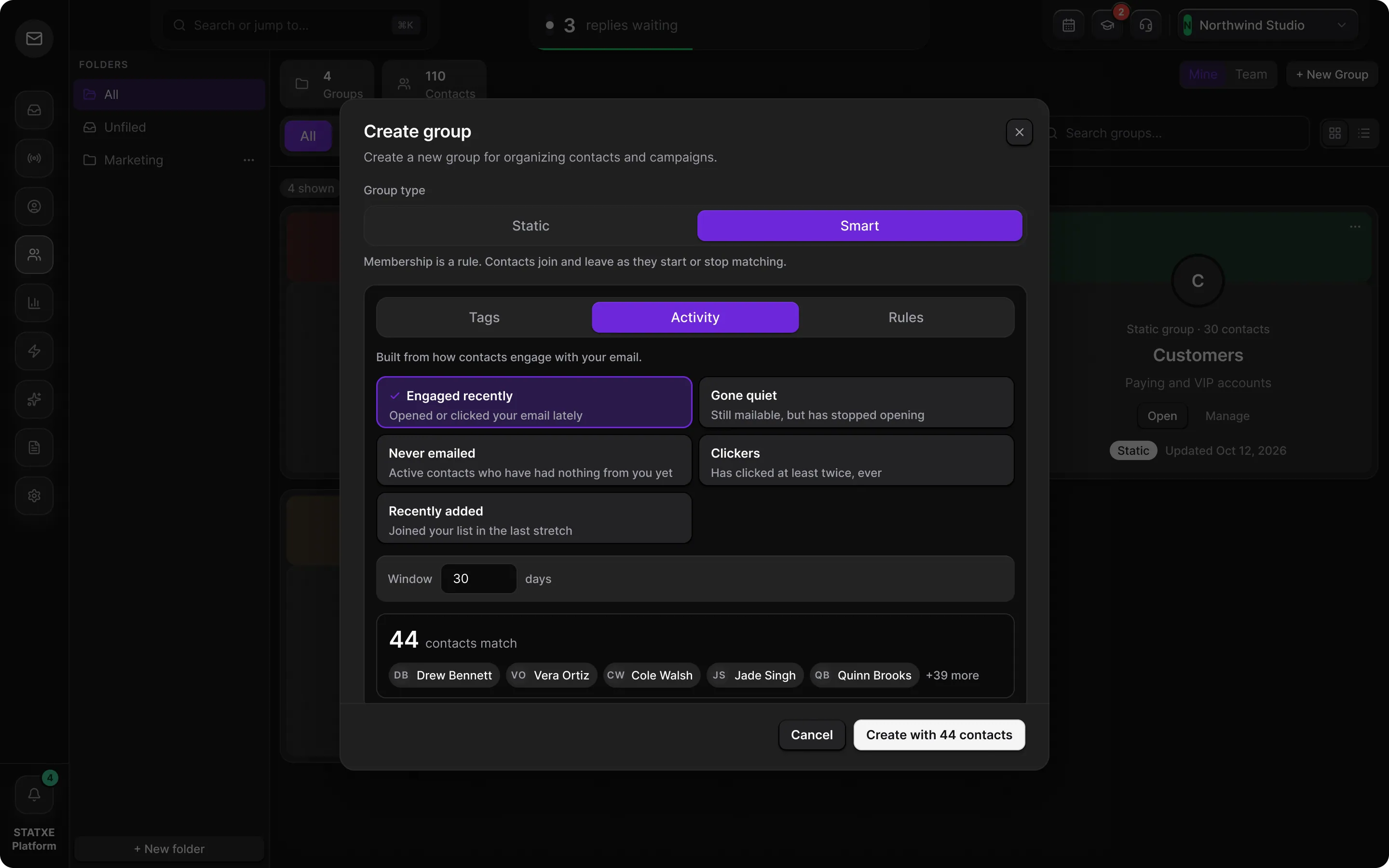
Task: Click the +39 more text
Action: coord(952,675)
